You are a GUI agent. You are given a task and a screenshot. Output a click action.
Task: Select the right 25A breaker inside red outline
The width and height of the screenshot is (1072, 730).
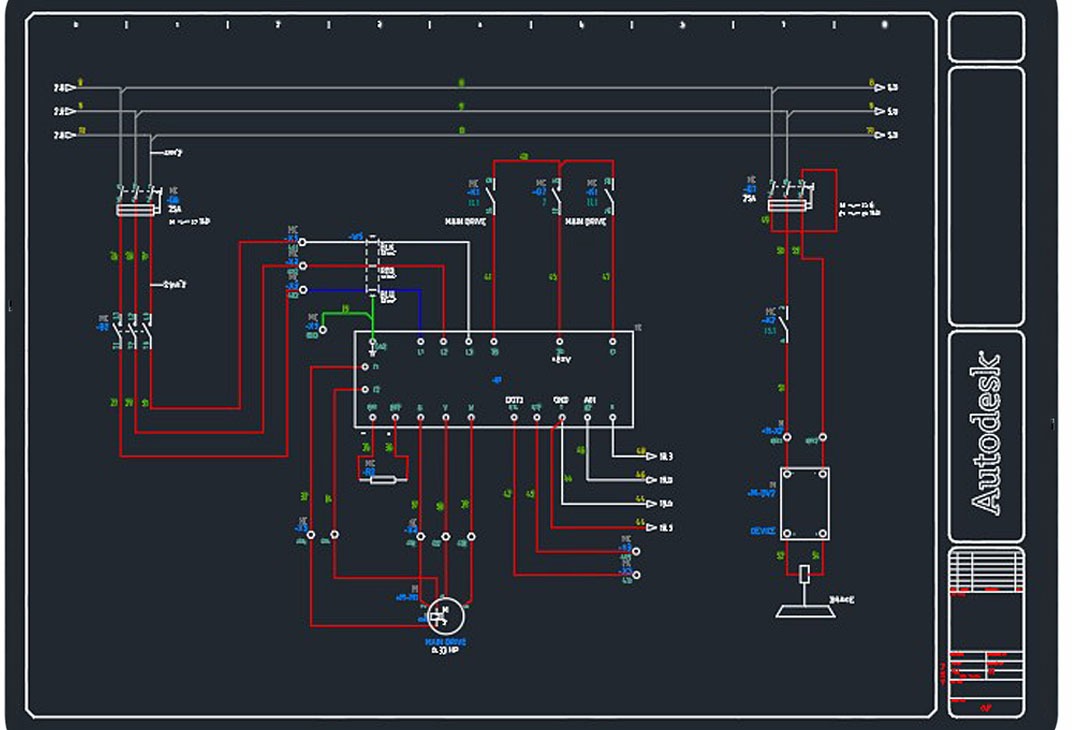coord(790,198)
